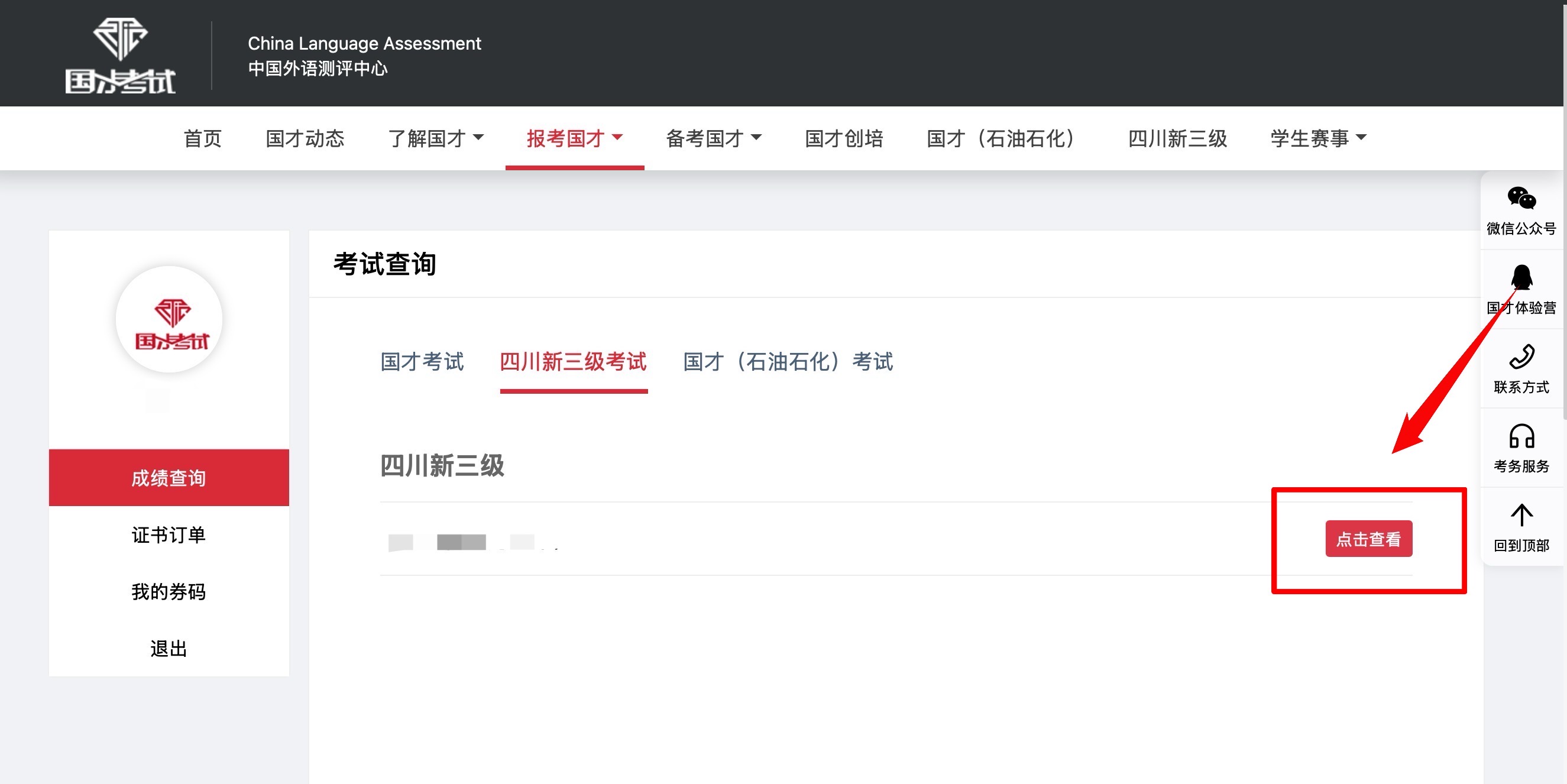
Task: Expand the 报考国才 dropdown menu
Action: [x=574, y=139]
